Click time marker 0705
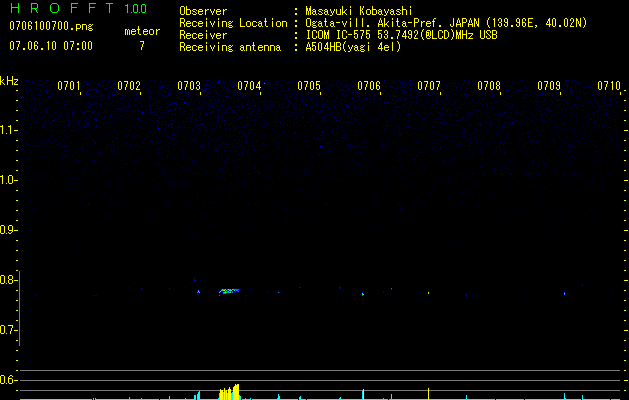This screenshot has height=400, width=629. click(309, 85)
